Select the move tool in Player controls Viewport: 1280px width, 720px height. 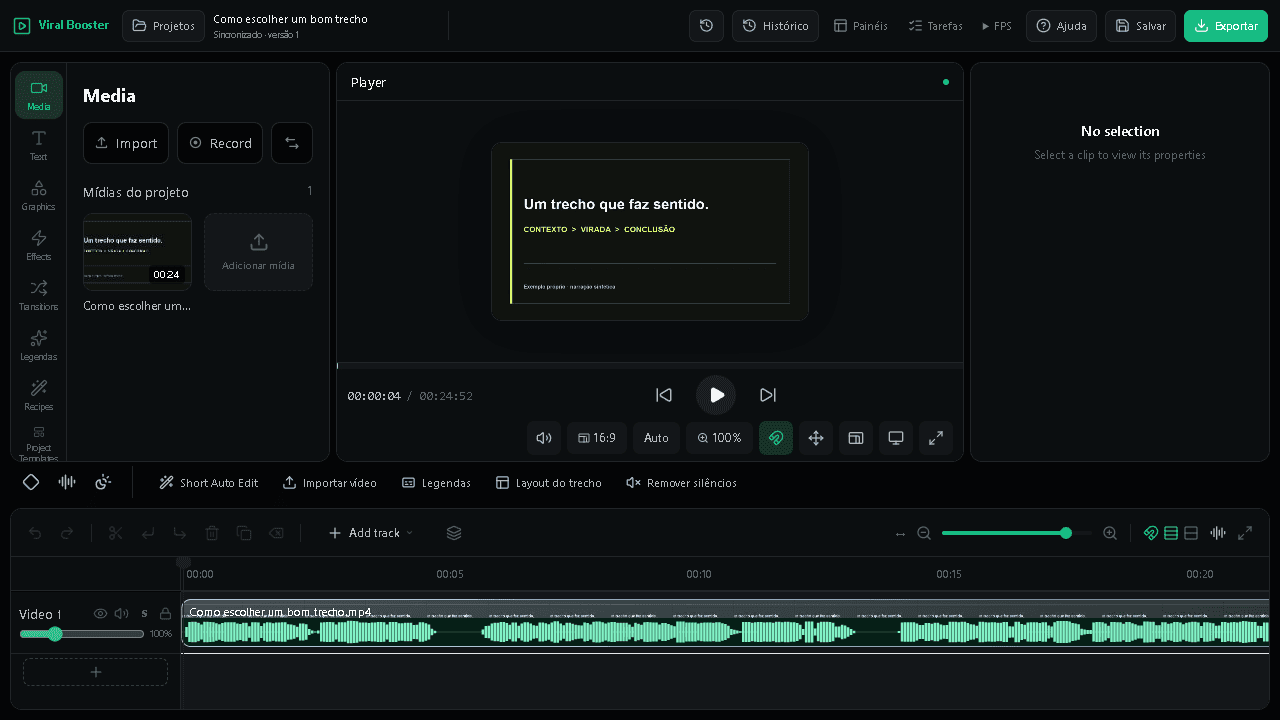[816, 438]
